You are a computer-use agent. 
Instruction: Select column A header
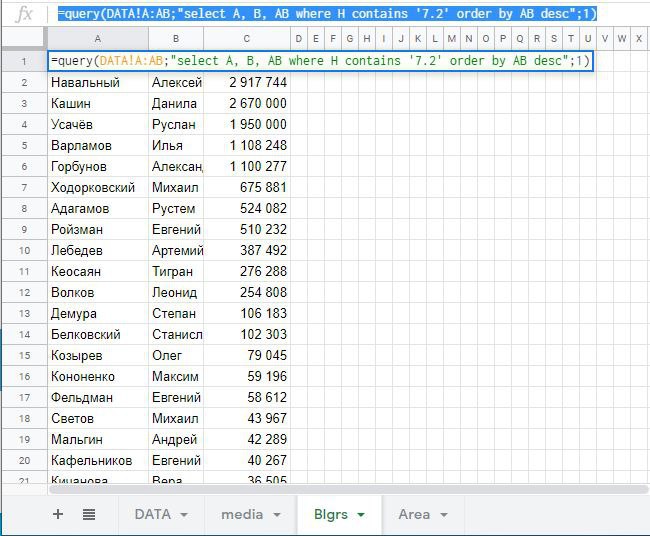click(x=98, y=39)
